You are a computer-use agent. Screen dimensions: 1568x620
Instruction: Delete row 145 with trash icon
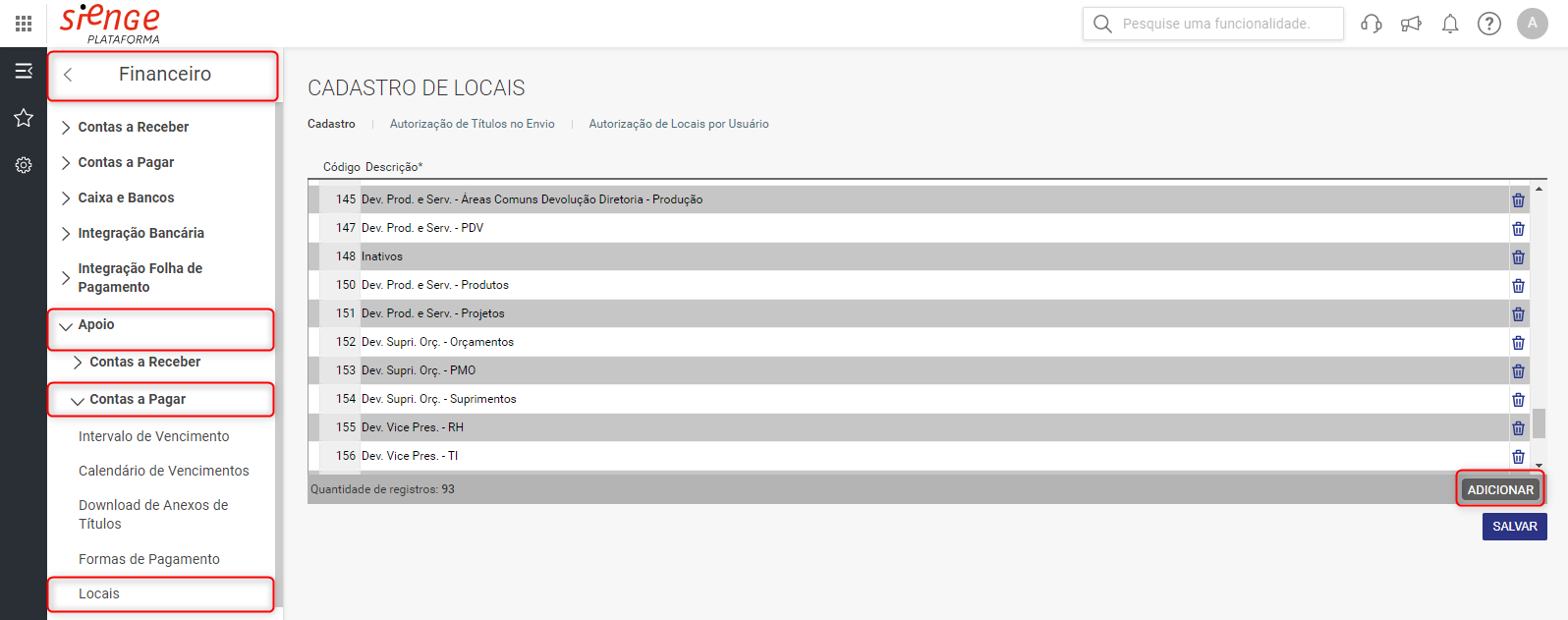point(1518,199)
